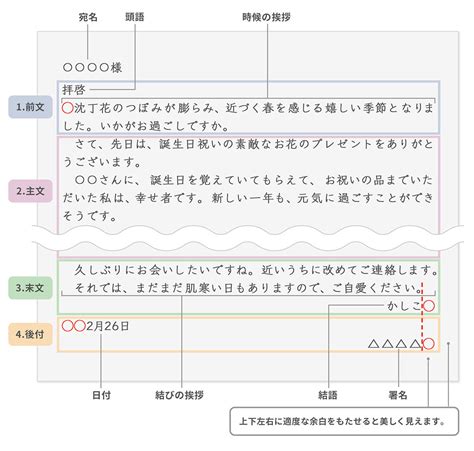The image size is (474, 451).
Task: Click the △△△△ signature triangles
Action: [x=395, y=344]
